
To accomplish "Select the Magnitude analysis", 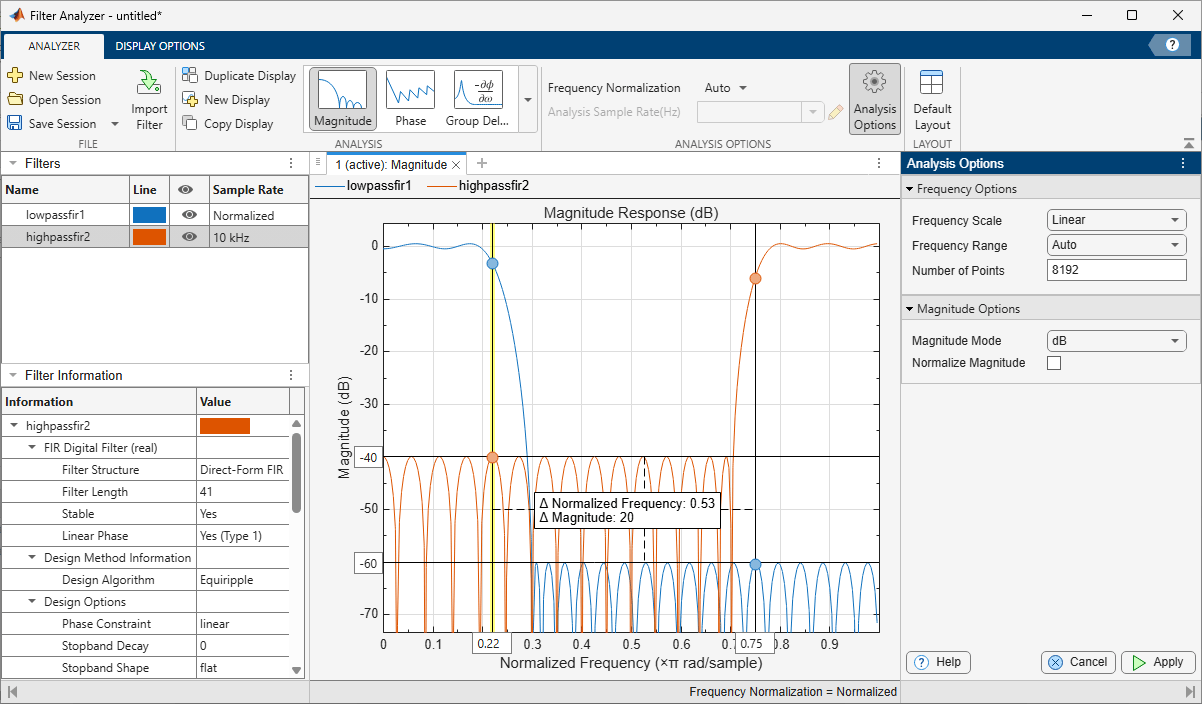I will click(x=343, y=99).
